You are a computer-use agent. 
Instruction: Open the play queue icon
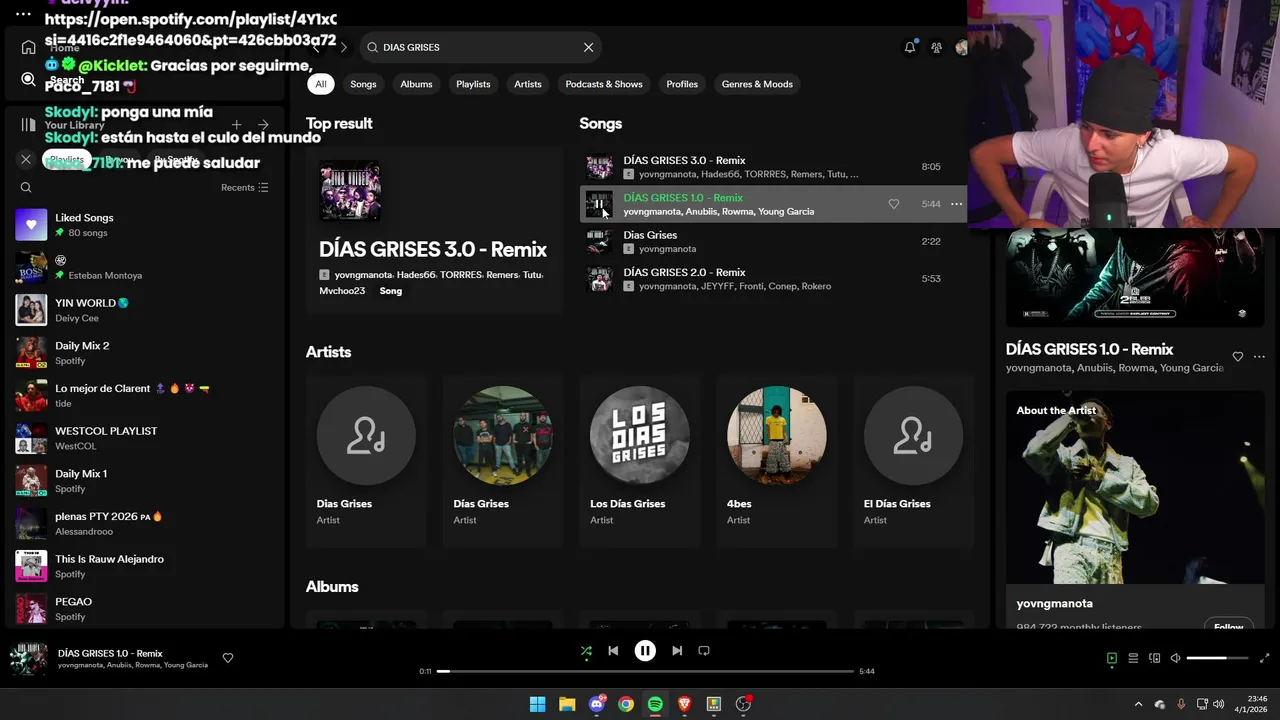click(1133, 658)
